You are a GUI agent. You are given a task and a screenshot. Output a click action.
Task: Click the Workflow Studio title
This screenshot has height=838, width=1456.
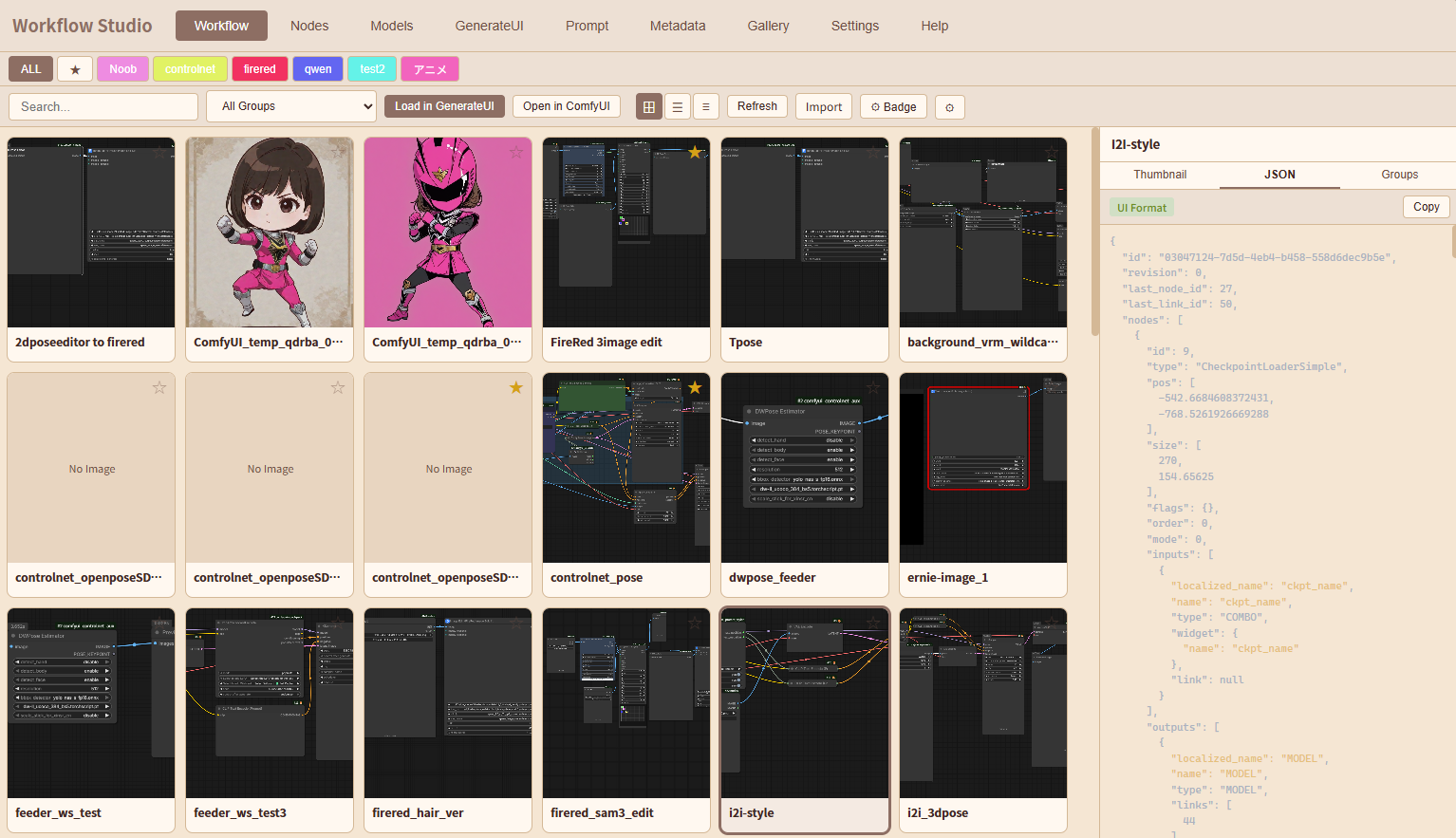(x=83, y=26)
